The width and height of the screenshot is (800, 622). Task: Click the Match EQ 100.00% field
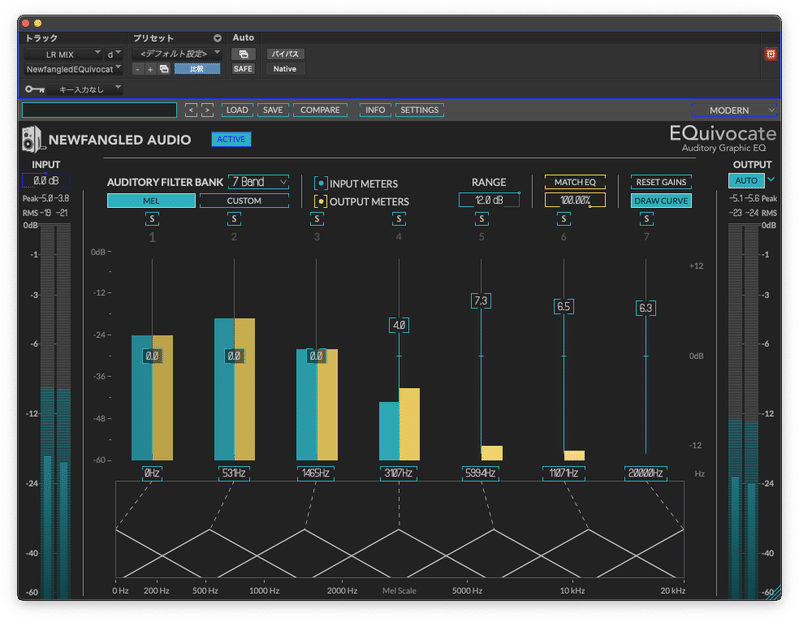click(x=575, y=200)
